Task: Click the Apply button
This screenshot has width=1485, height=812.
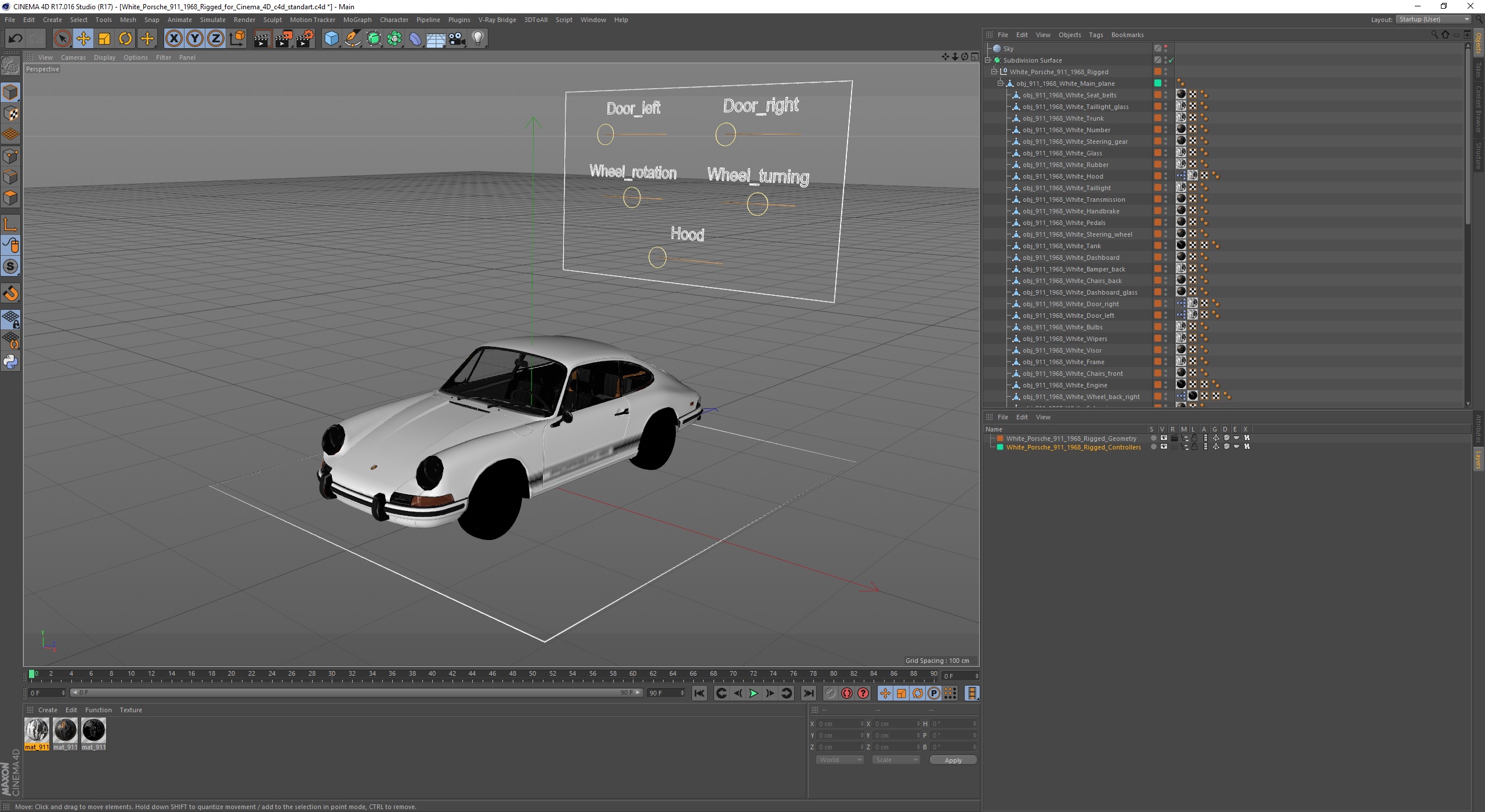Action: pyautogui.click(x=953, y=760)
